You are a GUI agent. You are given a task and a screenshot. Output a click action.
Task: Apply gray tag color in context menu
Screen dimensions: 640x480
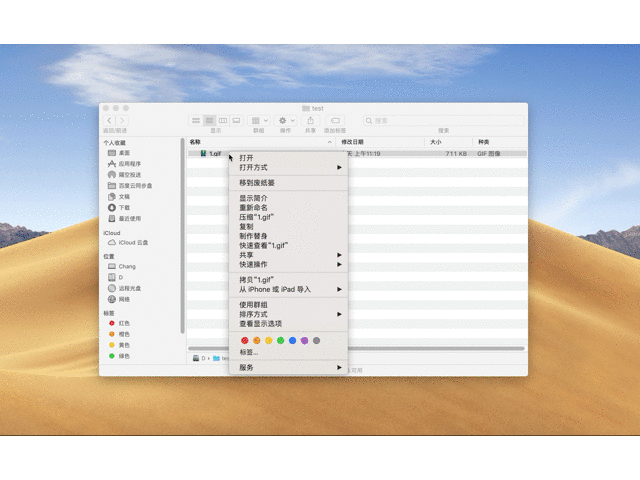tap(316, 340)
